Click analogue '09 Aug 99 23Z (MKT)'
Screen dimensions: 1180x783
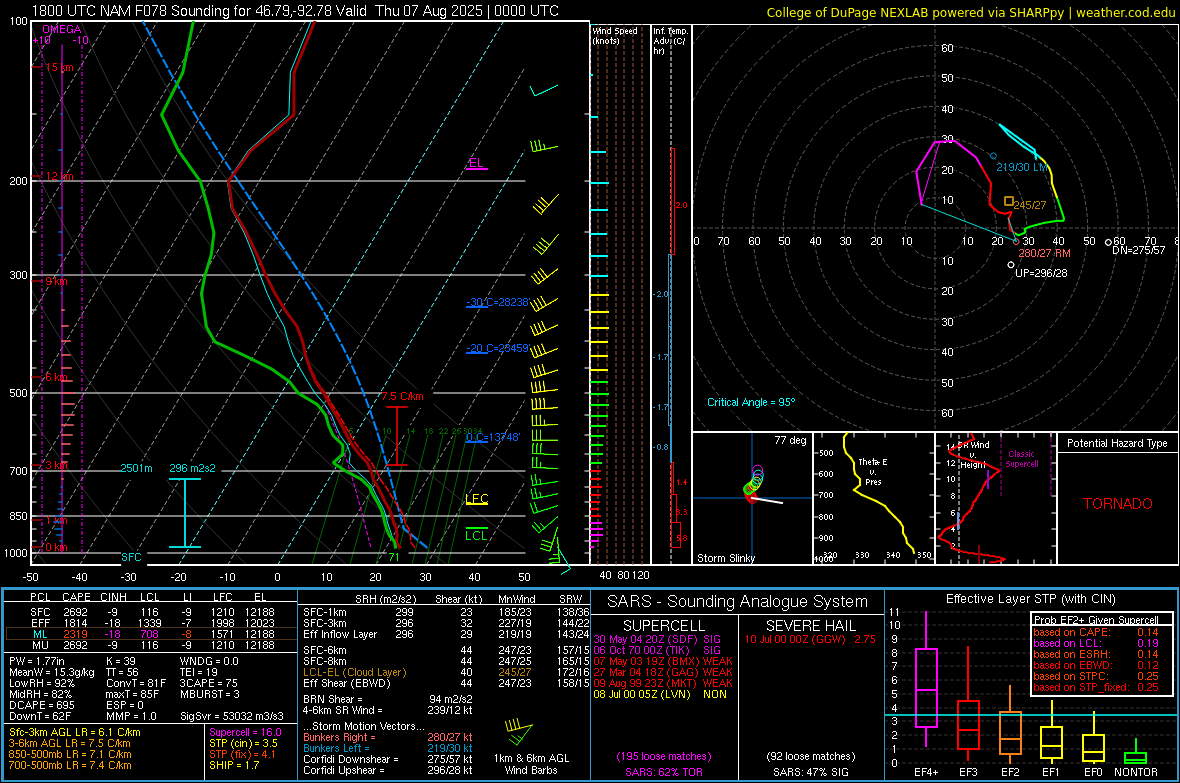pos(646,683)
